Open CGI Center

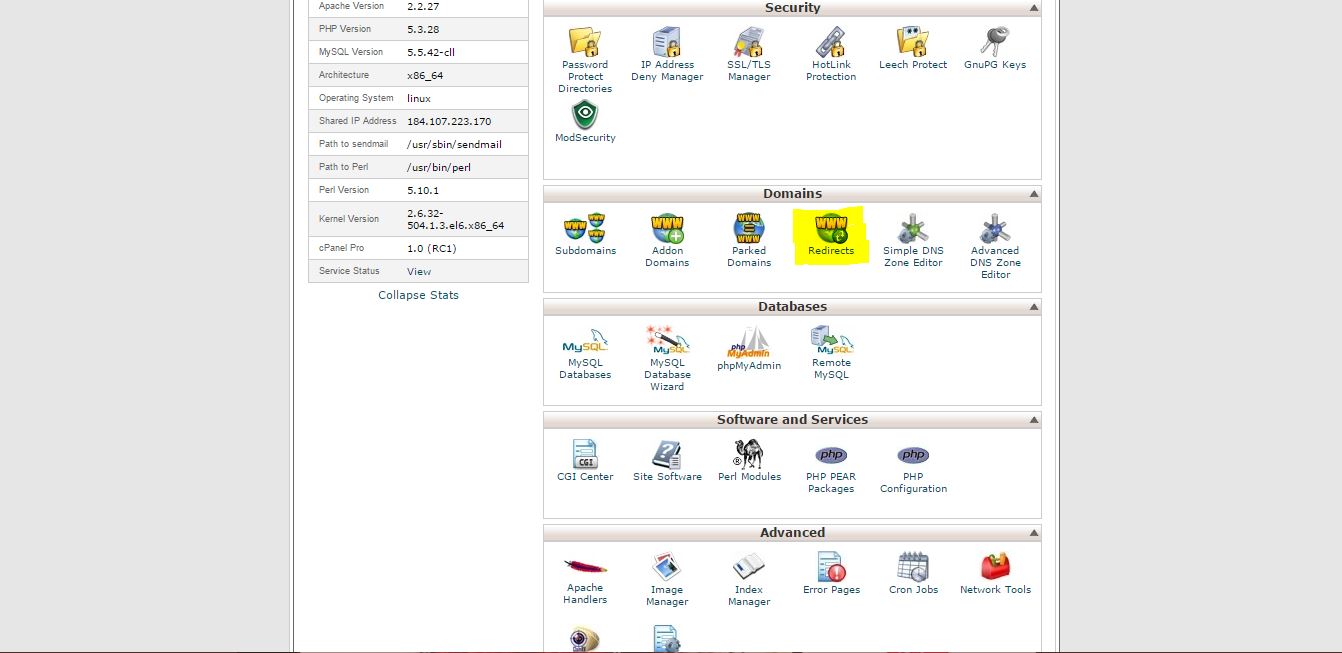point(585,460)
